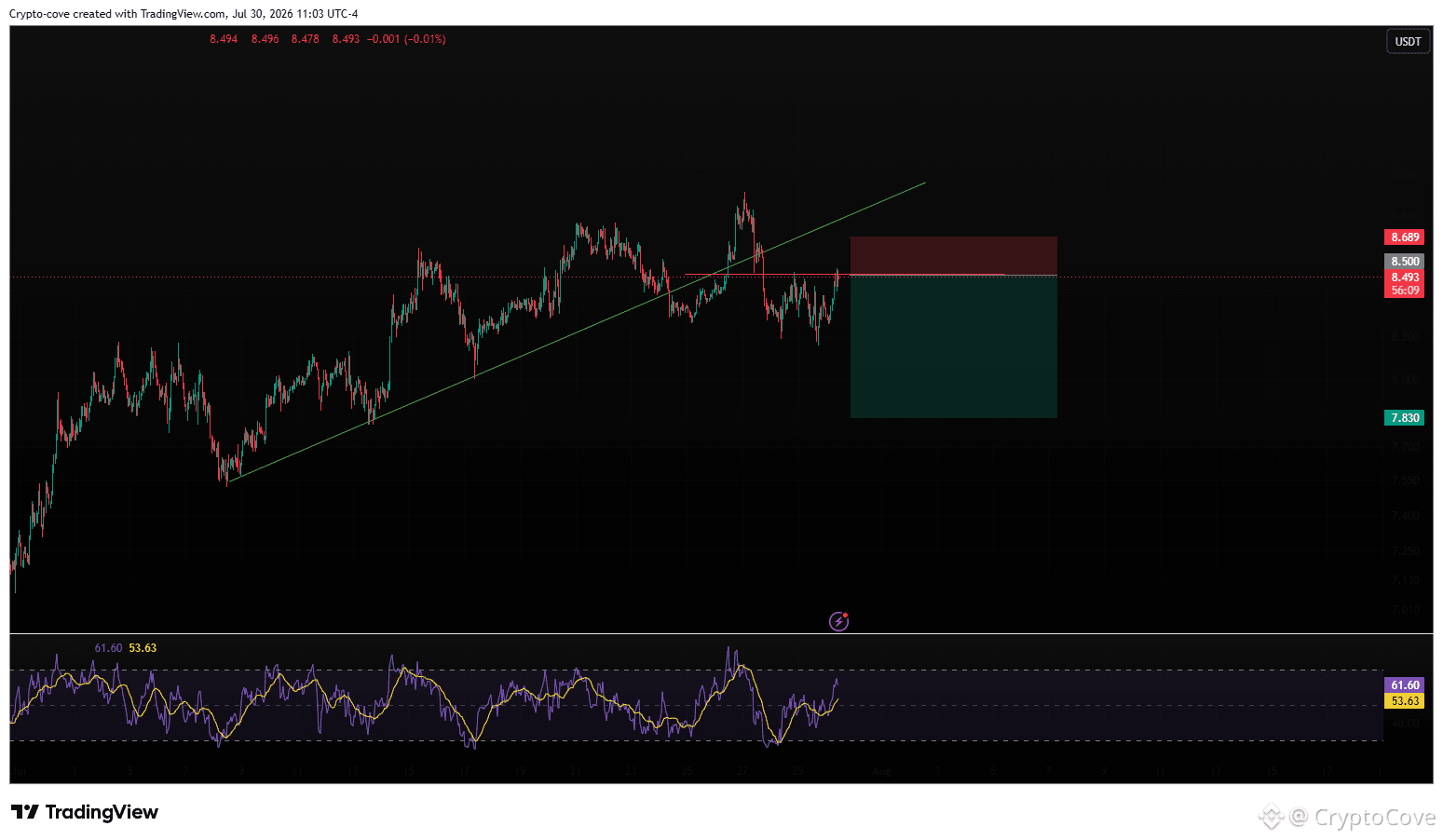The height and width of the screenshot is (840, 1443).
Task: Click the −0.001 (−0.01%) change readout
Action: pos(406,39)
